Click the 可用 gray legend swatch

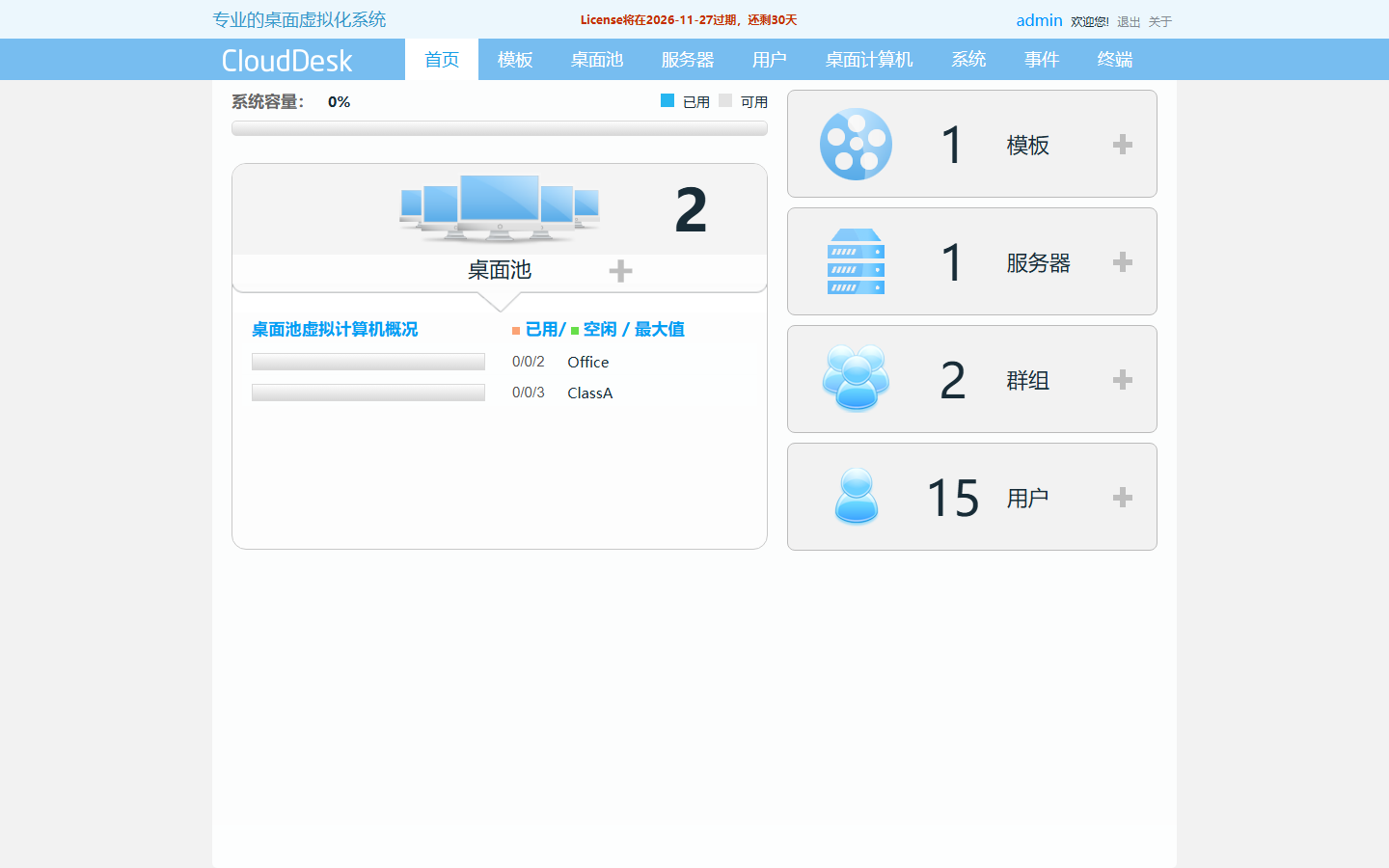(x=725, y=100)
